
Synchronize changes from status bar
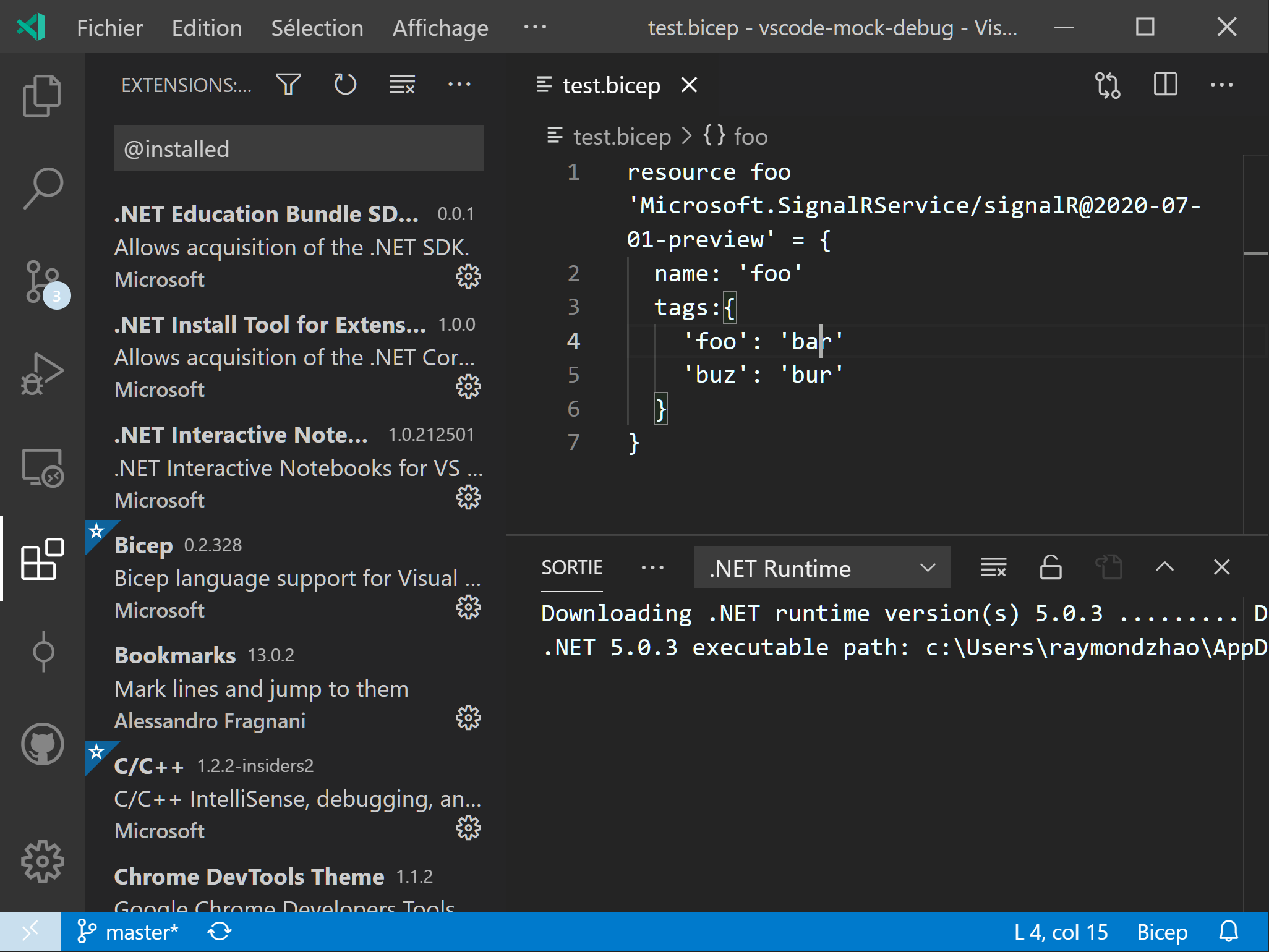(220, 932)
